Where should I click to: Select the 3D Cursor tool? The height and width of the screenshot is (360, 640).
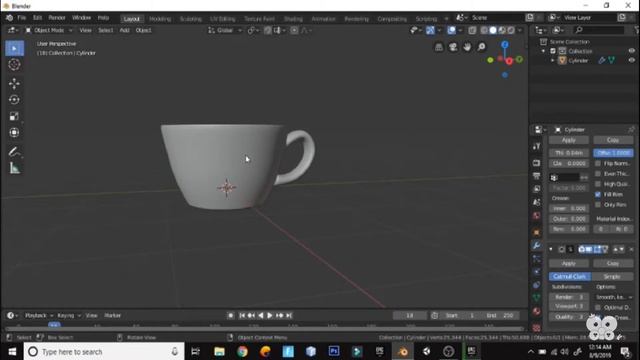(14, 64)
